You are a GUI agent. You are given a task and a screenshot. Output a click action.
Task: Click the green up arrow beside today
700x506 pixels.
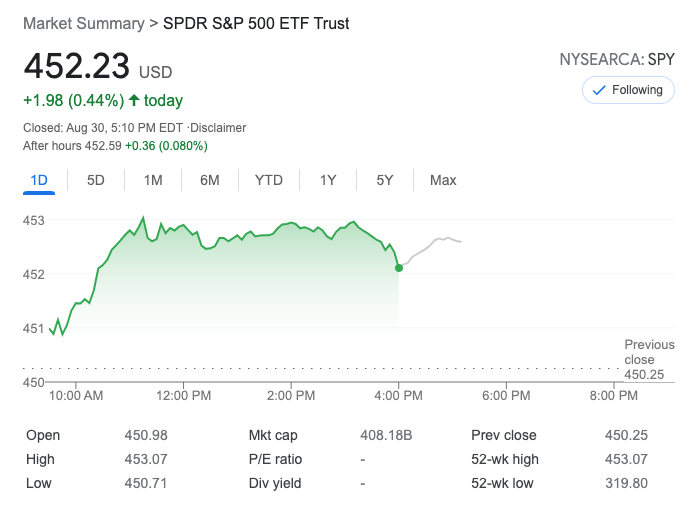134,100
